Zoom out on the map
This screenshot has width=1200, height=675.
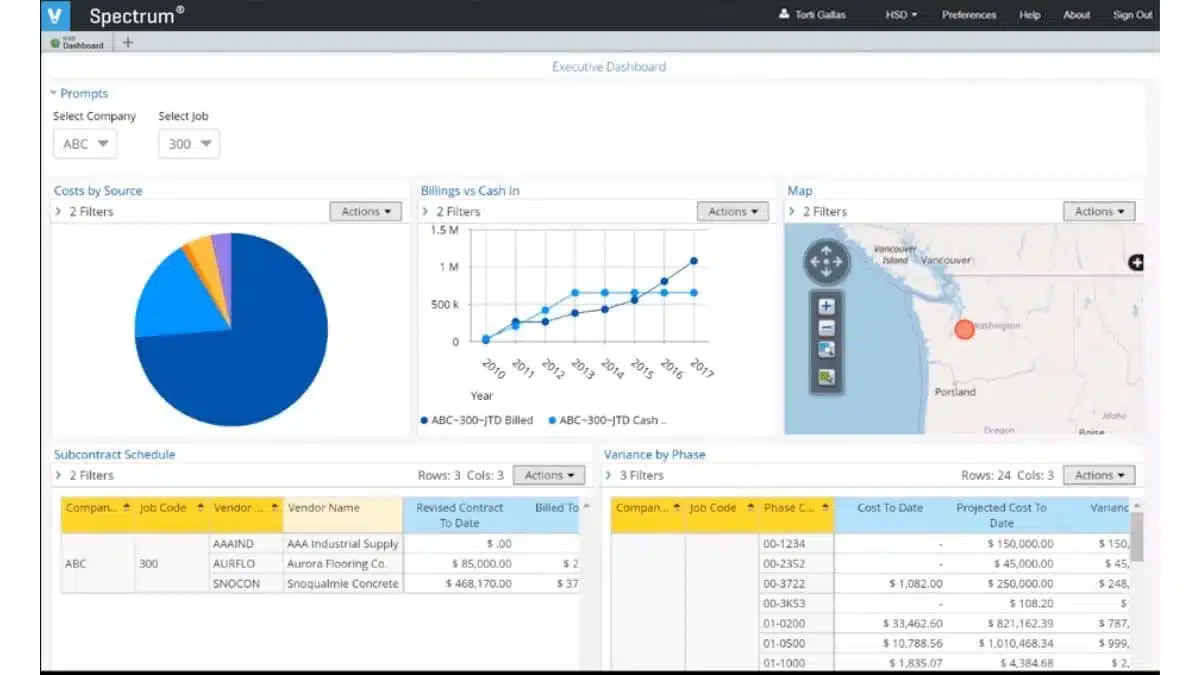pyautogui.click(x=826, y=328)
